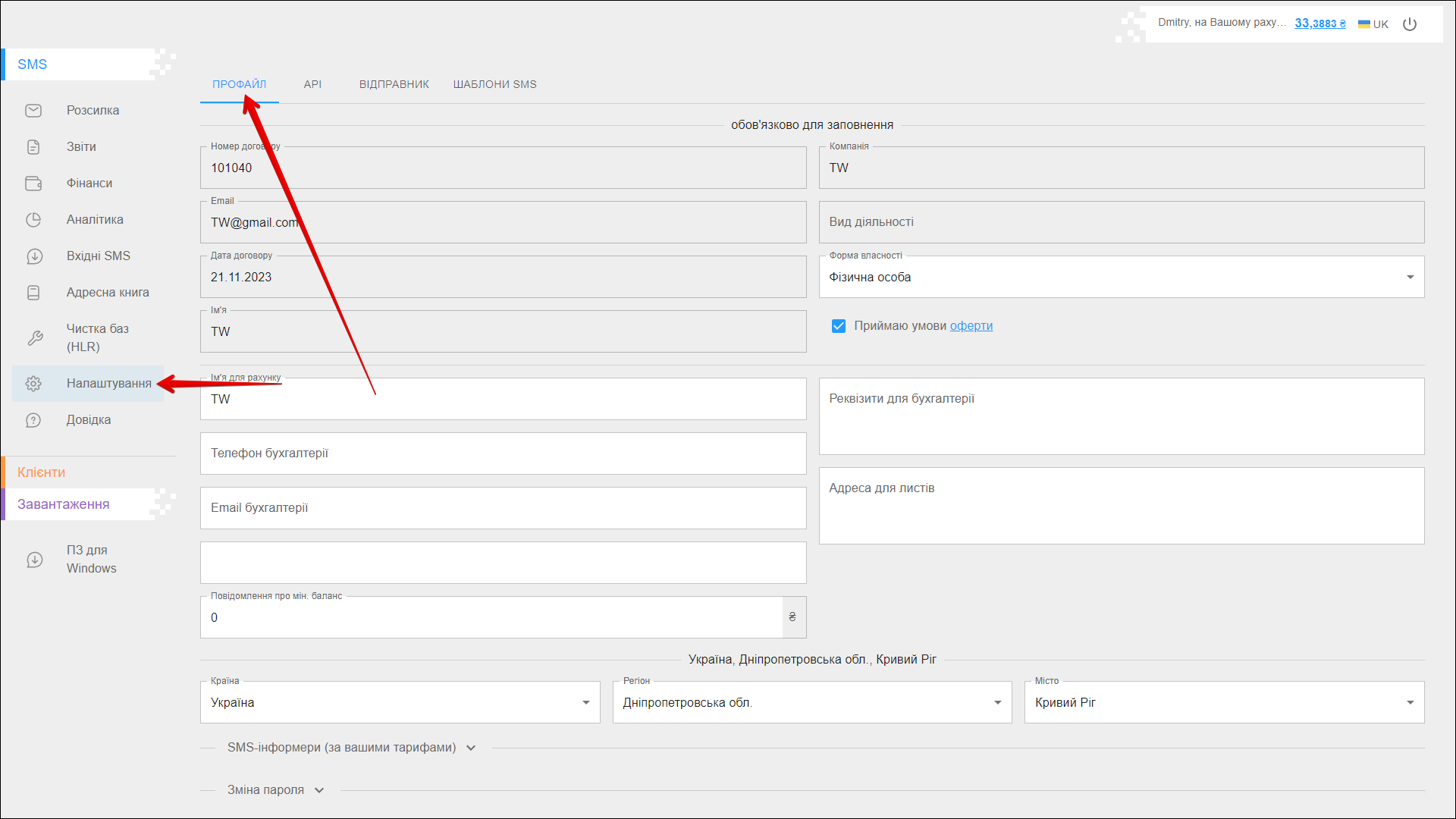Uncheck the Приймаю умови checkbox
Image resolution: width=1456 pixels, height=819 pixels.
838,326
